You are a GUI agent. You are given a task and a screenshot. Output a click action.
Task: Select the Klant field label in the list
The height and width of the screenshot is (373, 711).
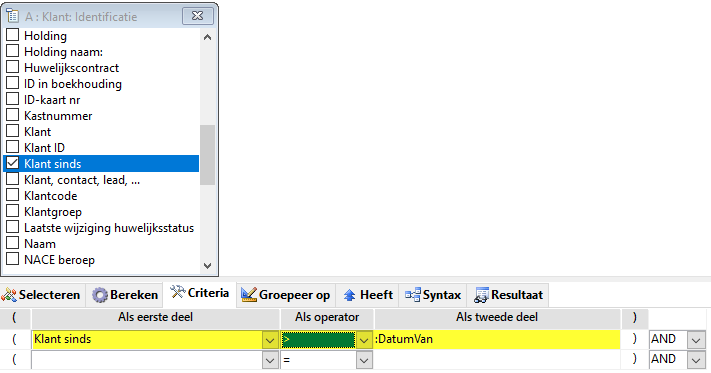[x=38, y=132]
